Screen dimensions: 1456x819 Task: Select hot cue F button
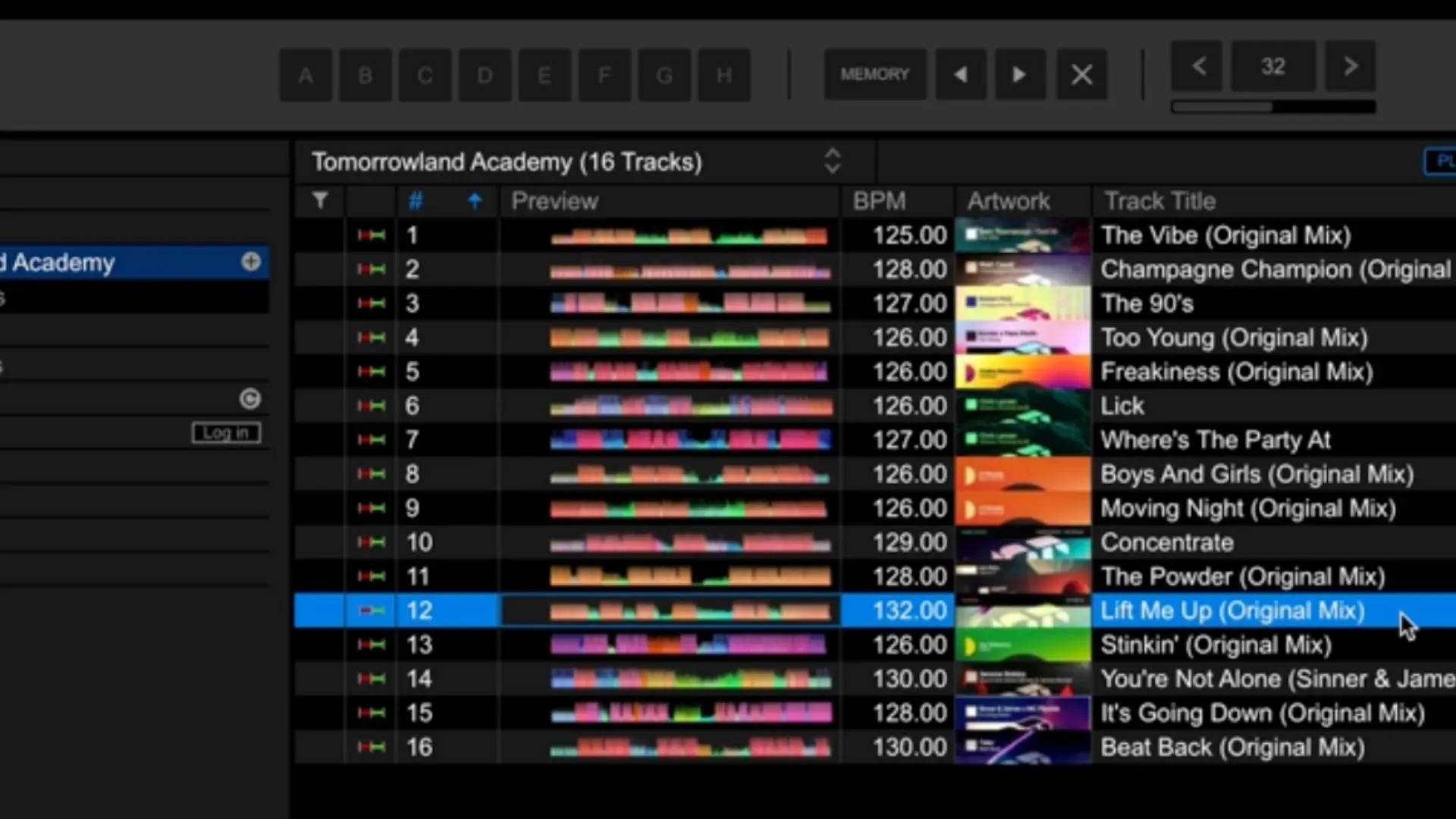(x=604, y=75)
